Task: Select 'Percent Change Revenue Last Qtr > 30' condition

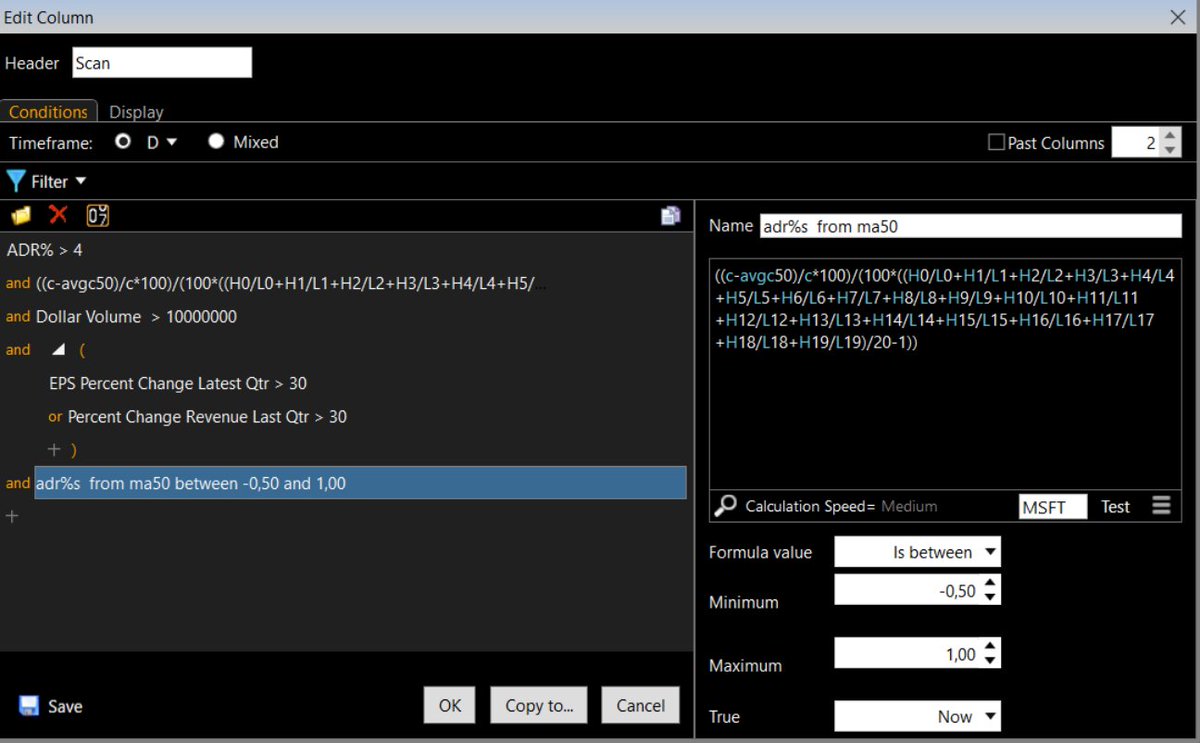Action: [208, 416]
